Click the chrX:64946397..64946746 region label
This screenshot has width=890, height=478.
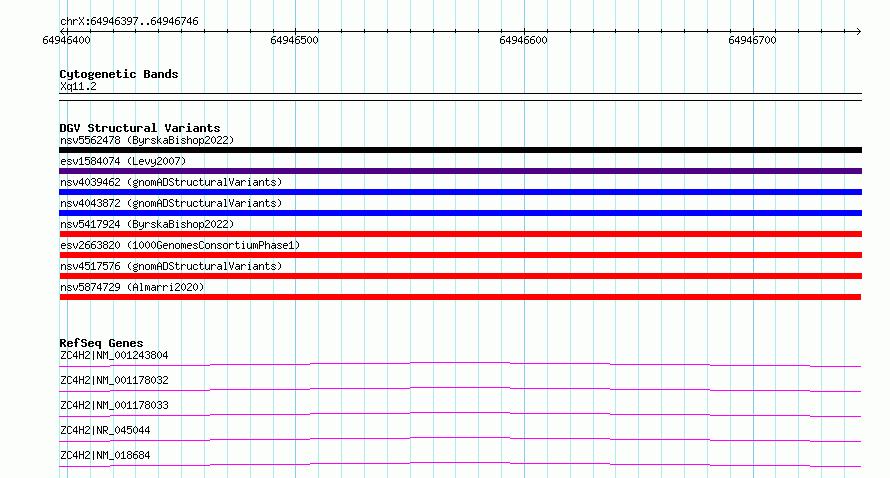129,22
